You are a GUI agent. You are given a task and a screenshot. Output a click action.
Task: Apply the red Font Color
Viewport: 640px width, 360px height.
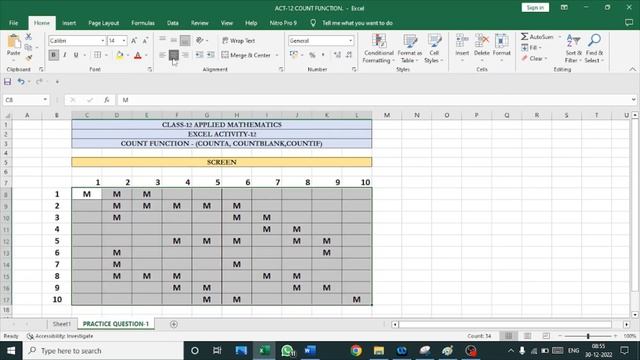138,55
